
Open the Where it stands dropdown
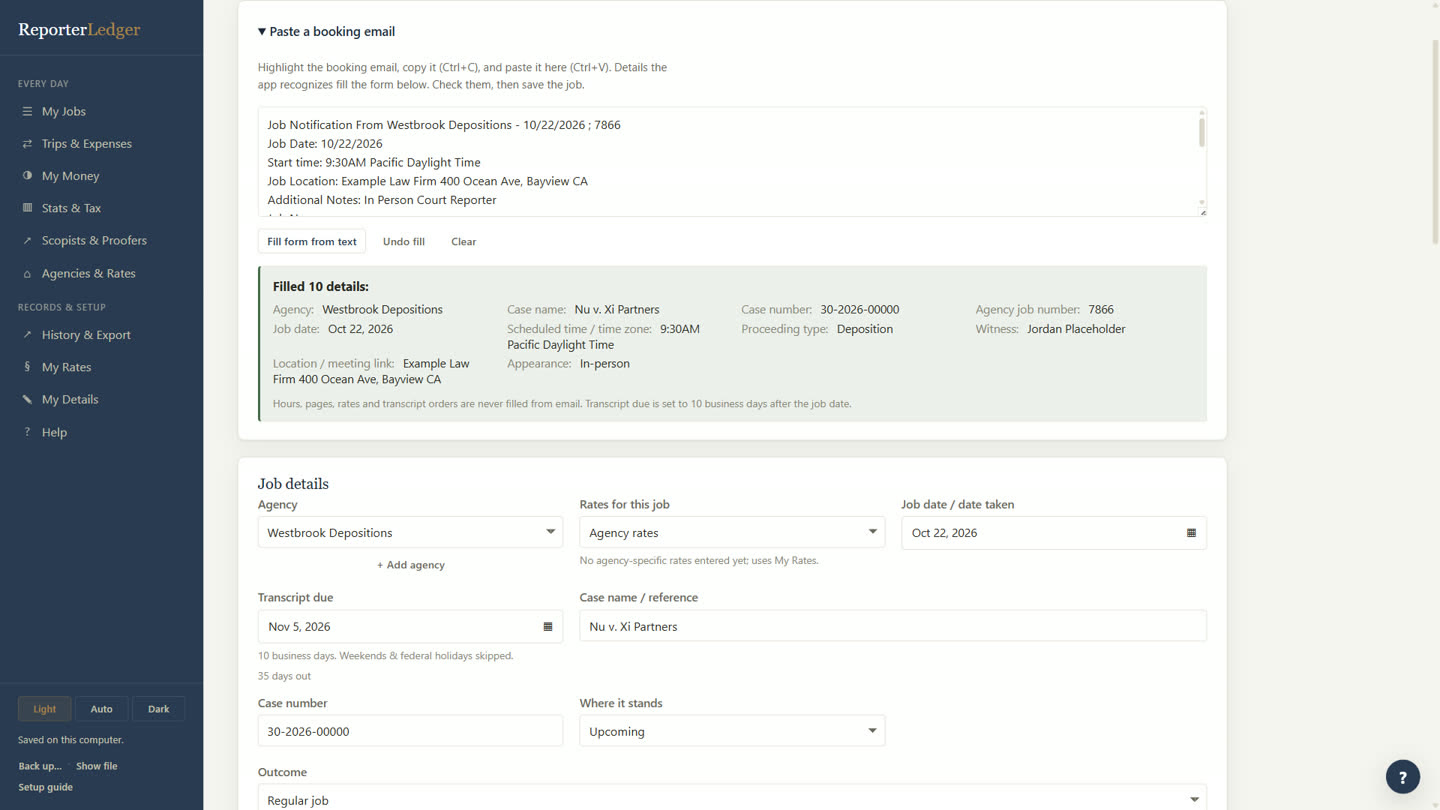732,731
